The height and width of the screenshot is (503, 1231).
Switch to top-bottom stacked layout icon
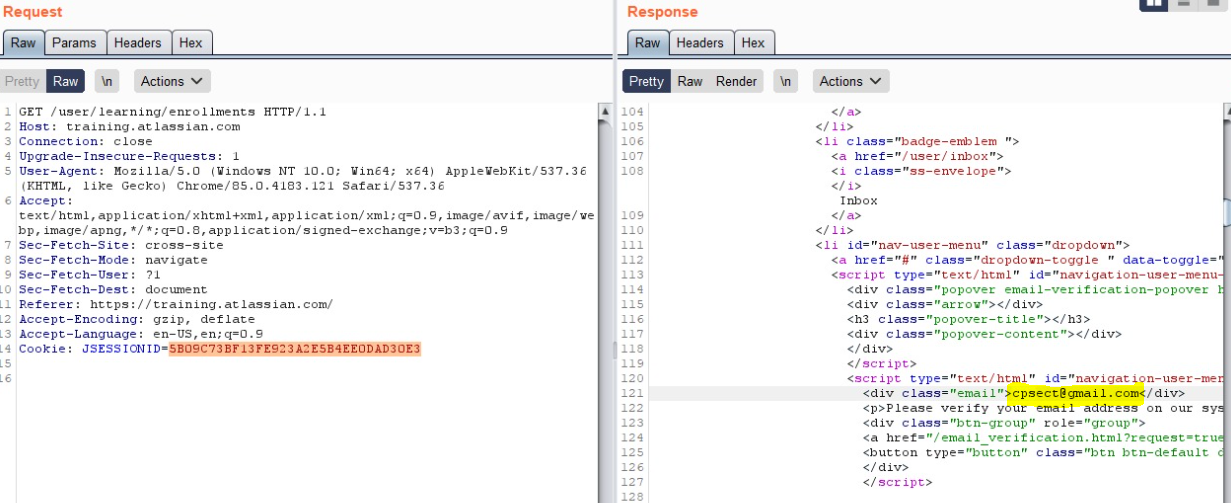[1186, 4]
